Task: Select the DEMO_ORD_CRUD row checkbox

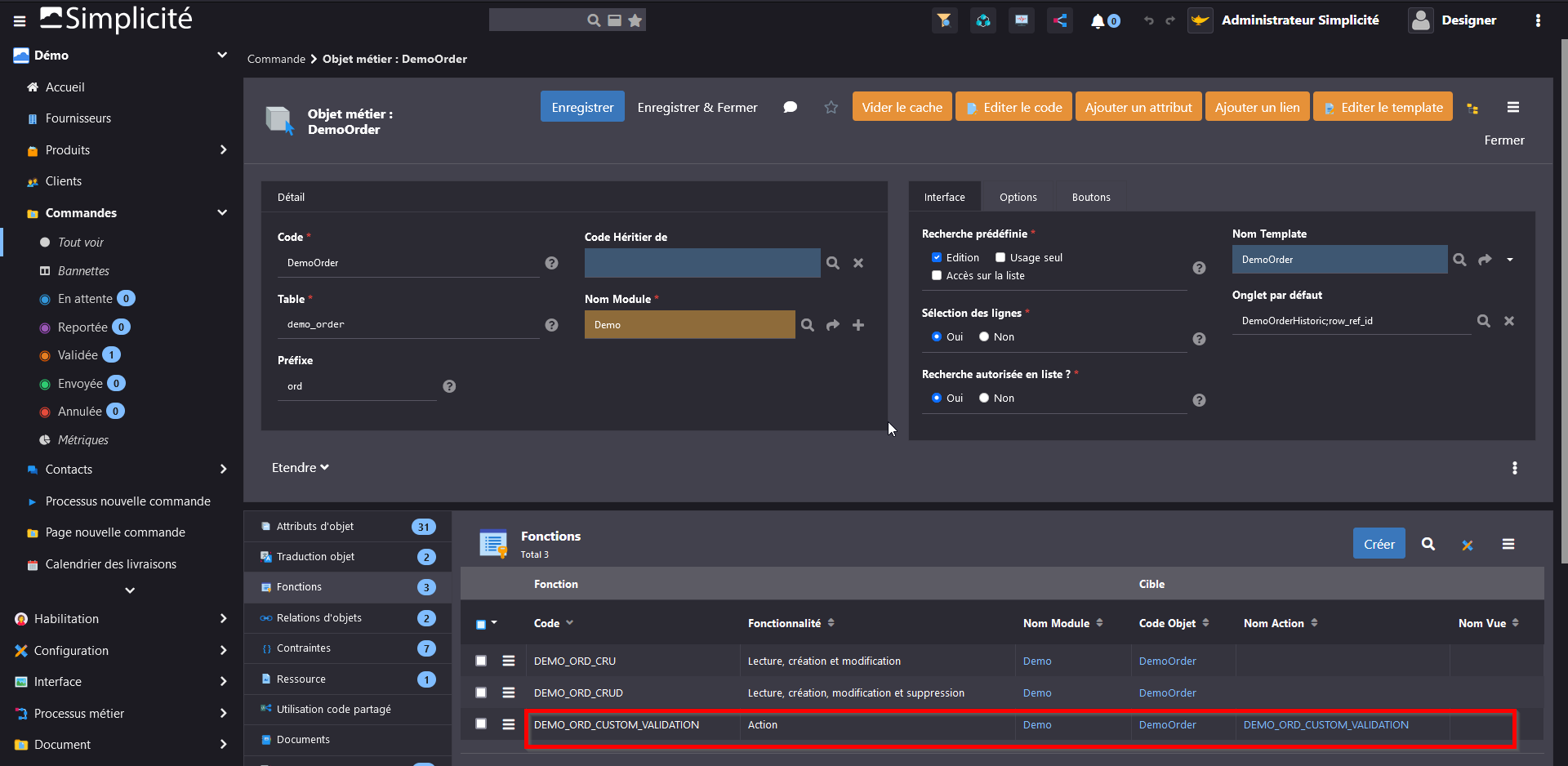Action: [481, 693]
